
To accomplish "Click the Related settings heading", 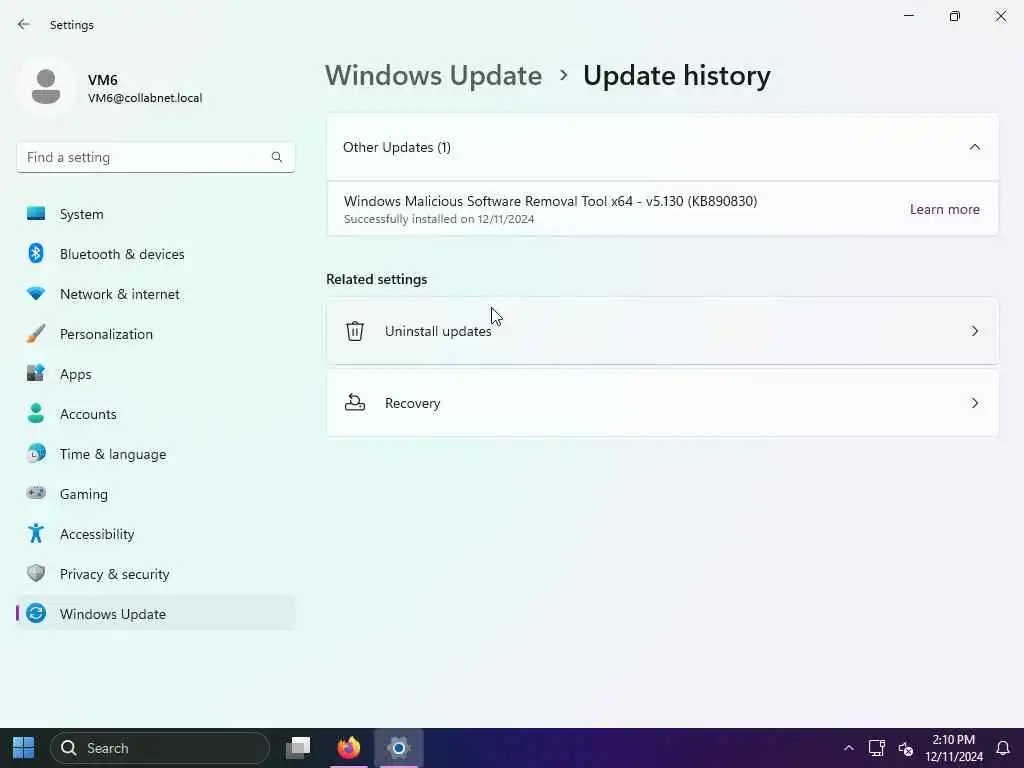I will click(377, 279).
